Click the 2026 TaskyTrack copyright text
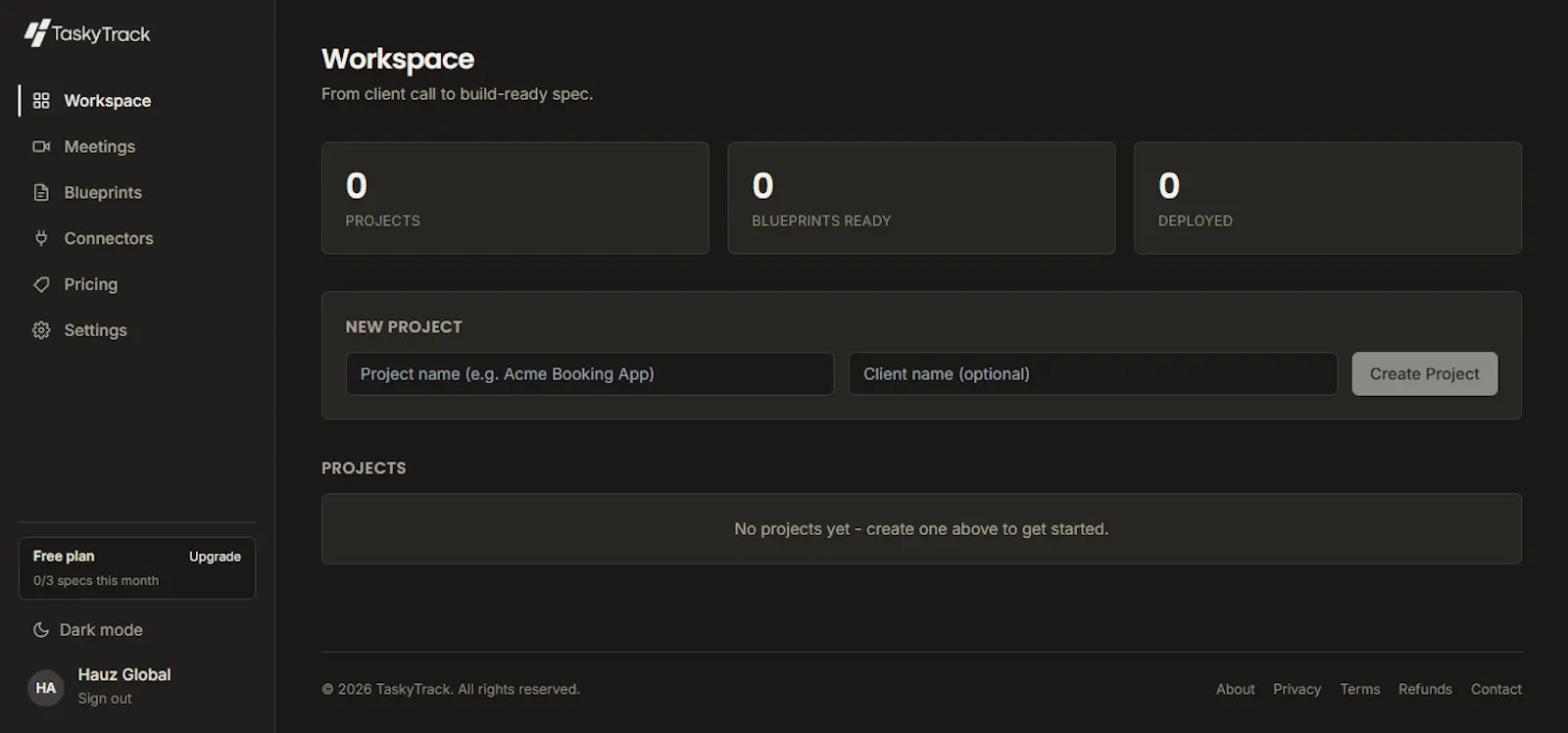This screenshot has width=1568, height=733. click(451, 690)
